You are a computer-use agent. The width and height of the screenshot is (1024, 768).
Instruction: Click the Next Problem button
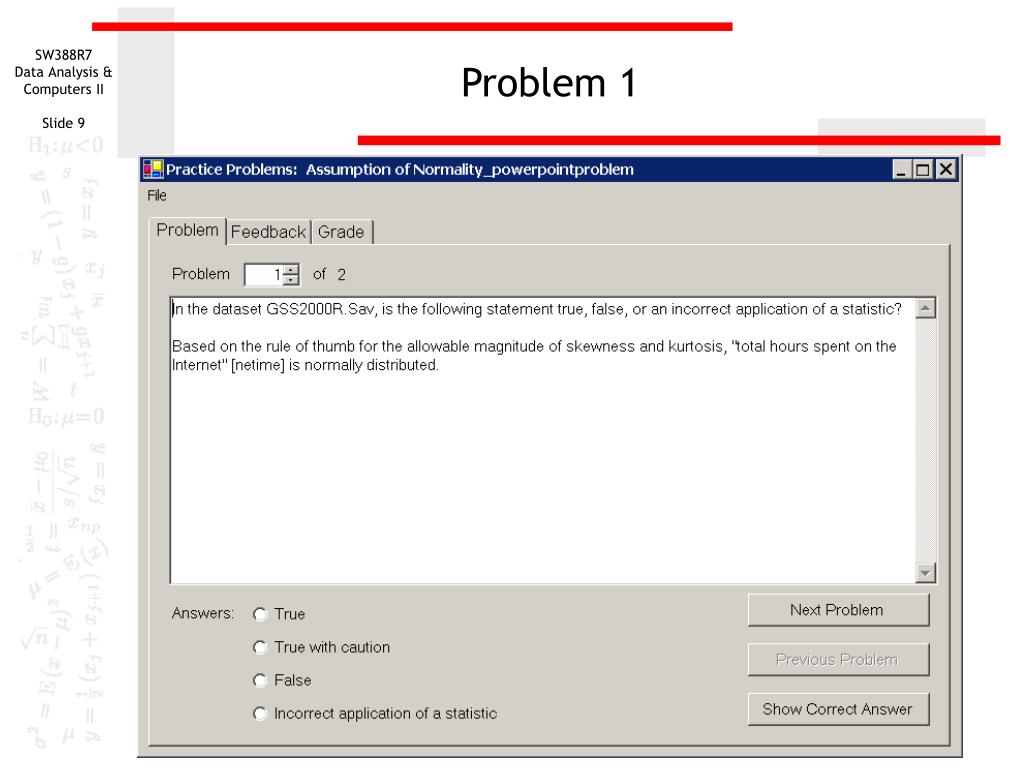pyautogui.click(x=839, y=610)
